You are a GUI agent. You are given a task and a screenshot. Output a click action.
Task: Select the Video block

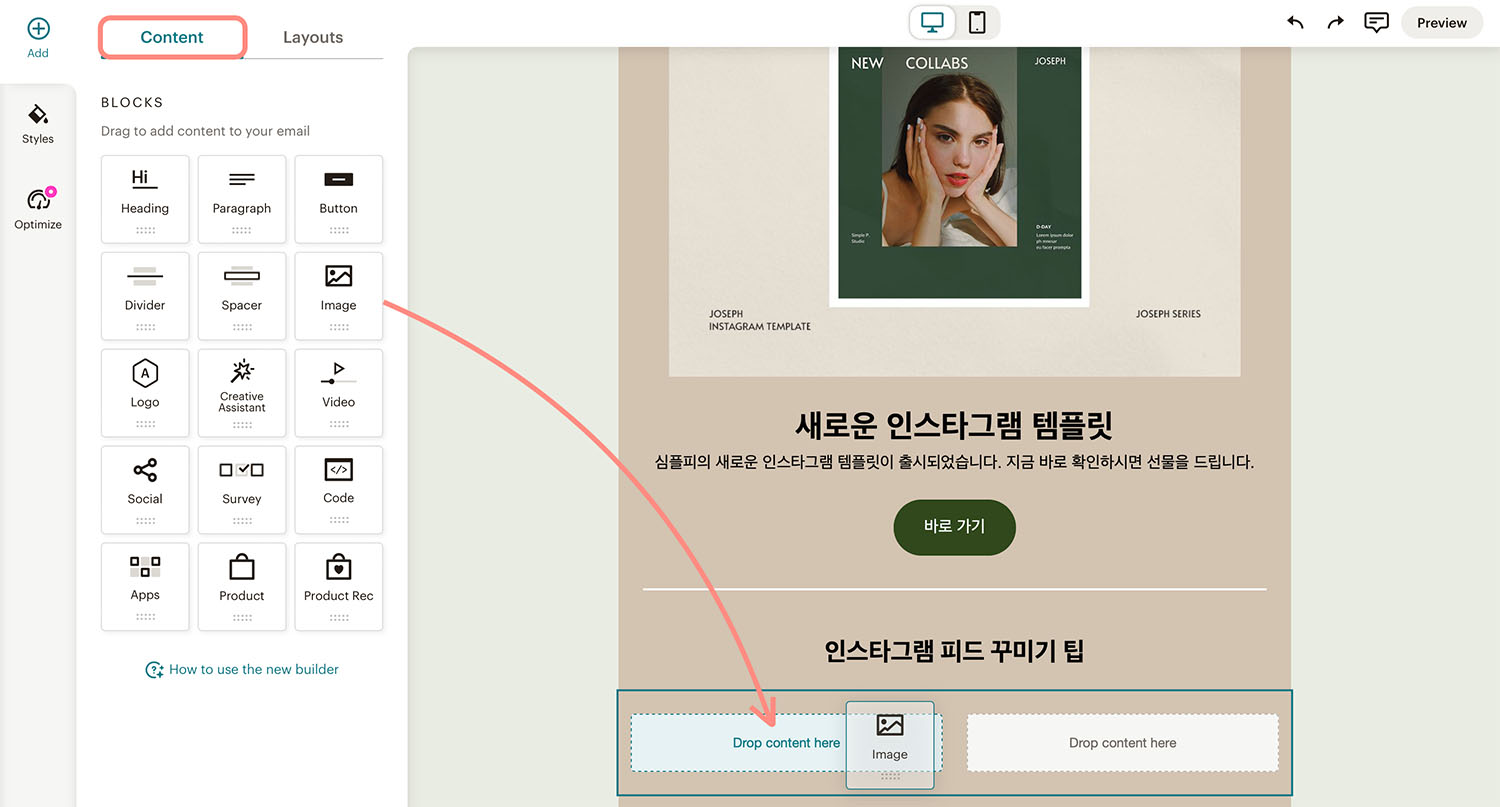339,393
